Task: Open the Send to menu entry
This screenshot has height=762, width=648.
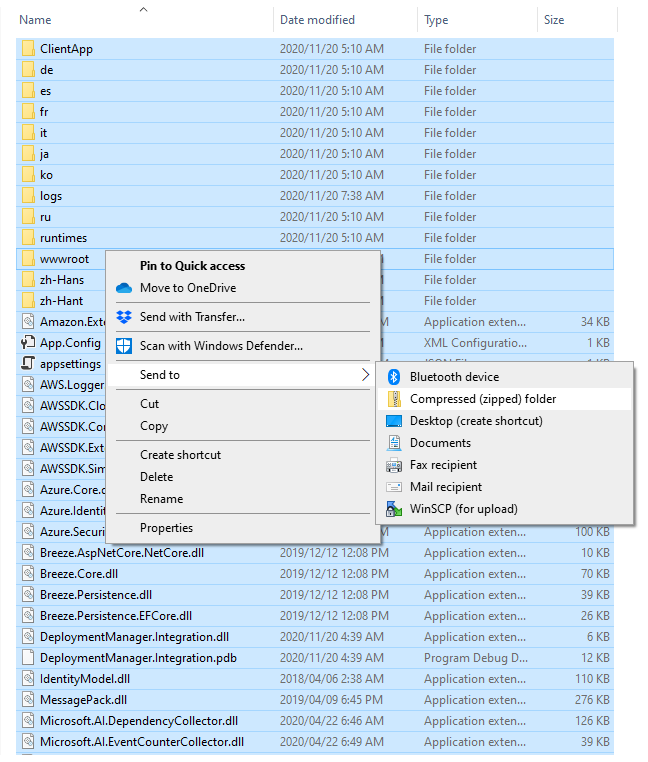Action: click(x=241, y=375)
